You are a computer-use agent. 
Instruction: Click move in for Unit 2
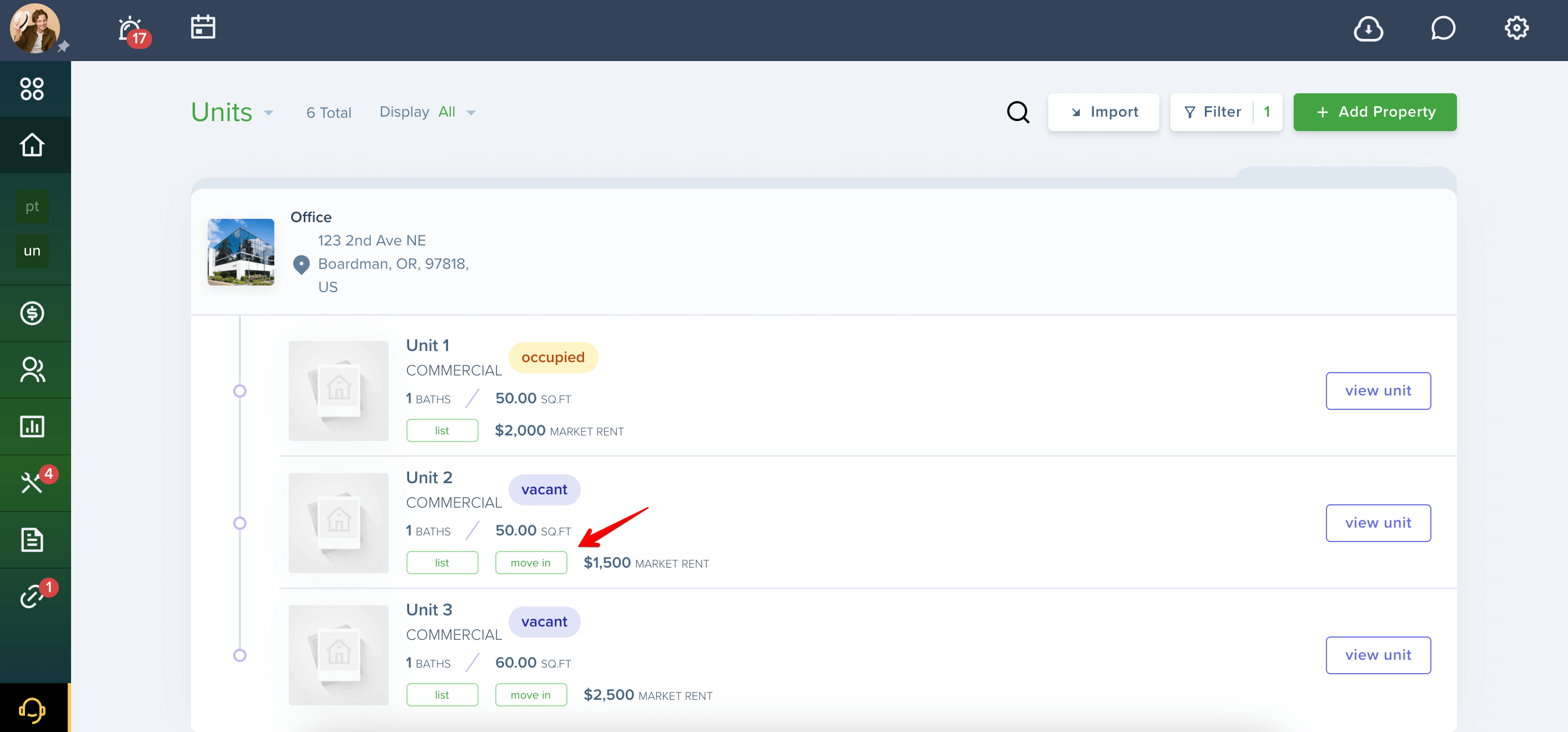[531, 563]
